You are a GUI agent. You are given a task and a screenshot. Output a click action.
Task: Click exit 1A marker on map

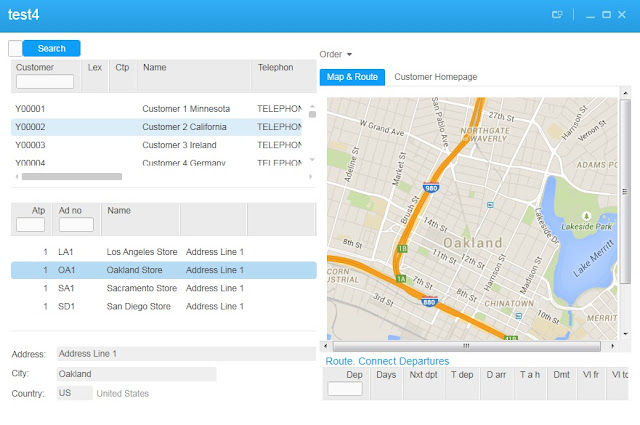[401, 279]
